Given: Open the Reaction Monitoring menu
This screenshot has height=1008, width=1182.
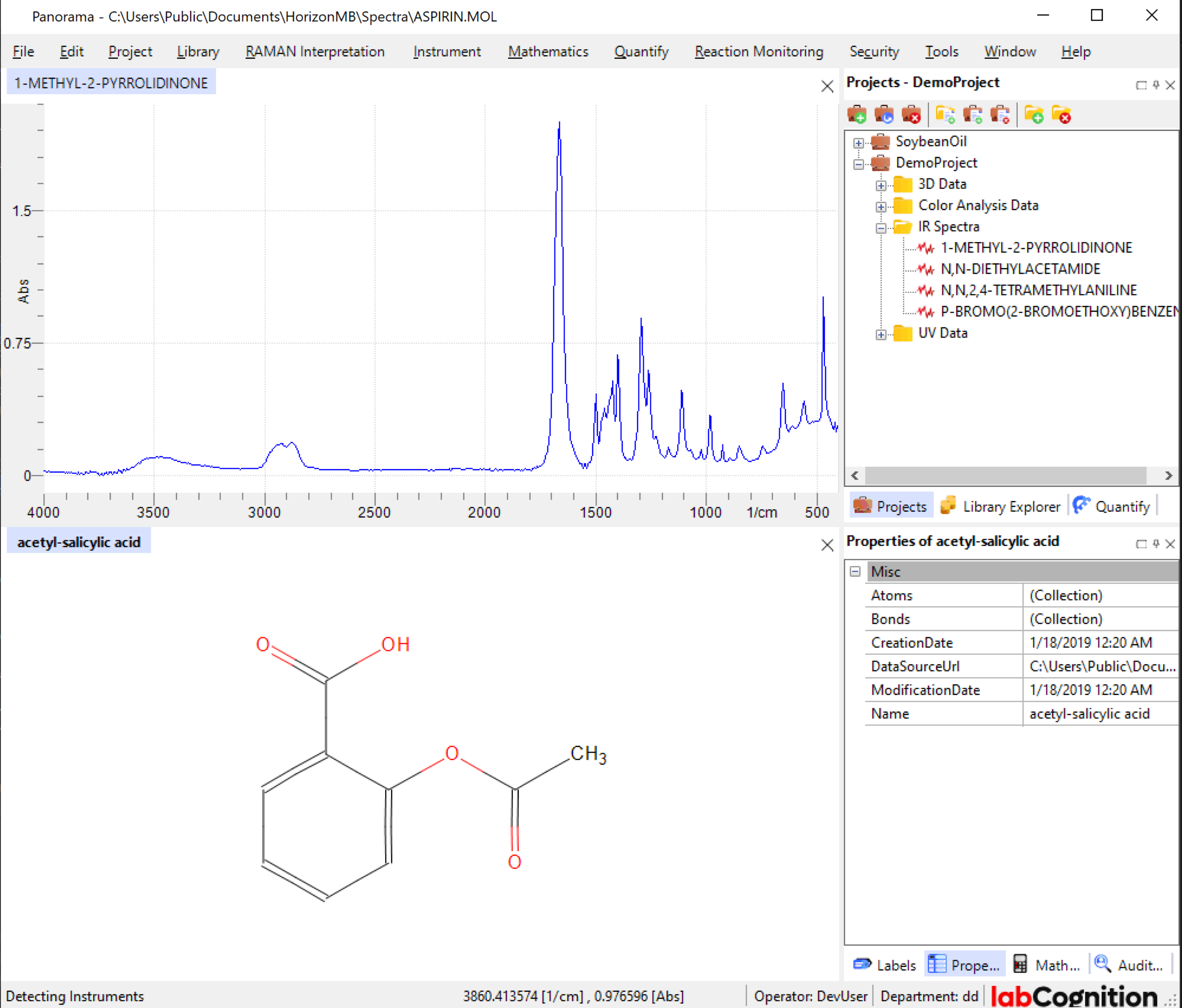Looking at the screenshot, I should click(x=759, y=52).
